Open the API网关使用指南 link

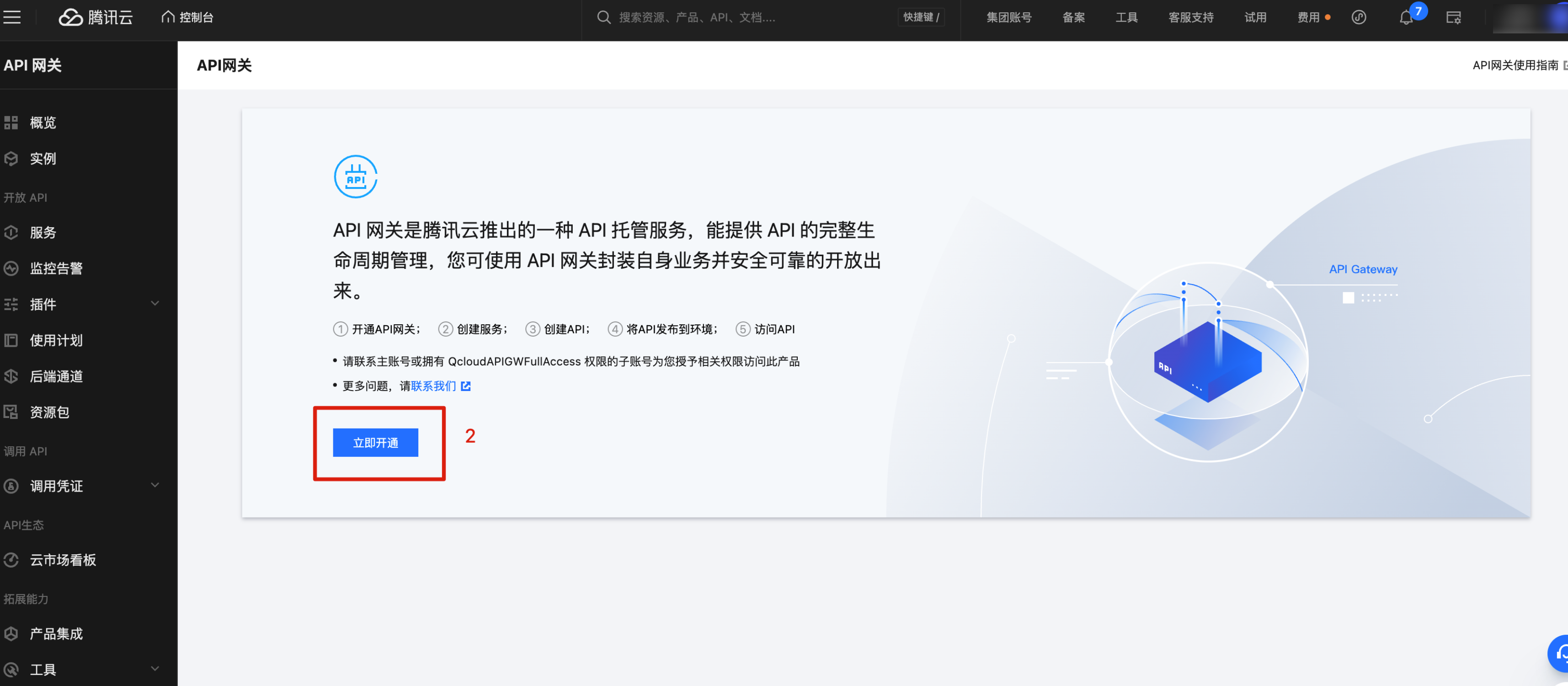point(1515,65)
